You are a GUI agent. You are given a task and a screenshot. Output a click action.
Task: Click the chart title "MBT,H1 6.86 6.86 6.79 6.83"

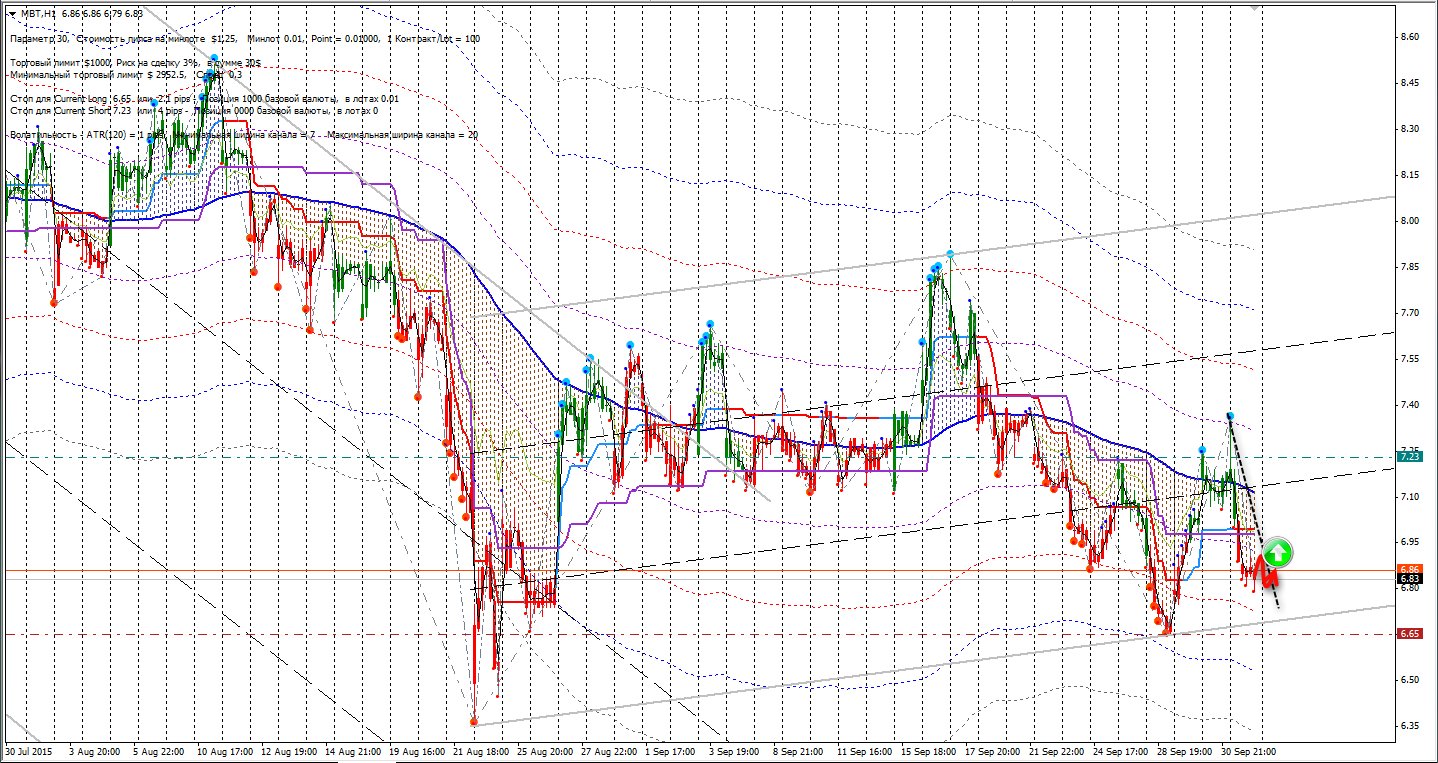(x=82, y=14)
